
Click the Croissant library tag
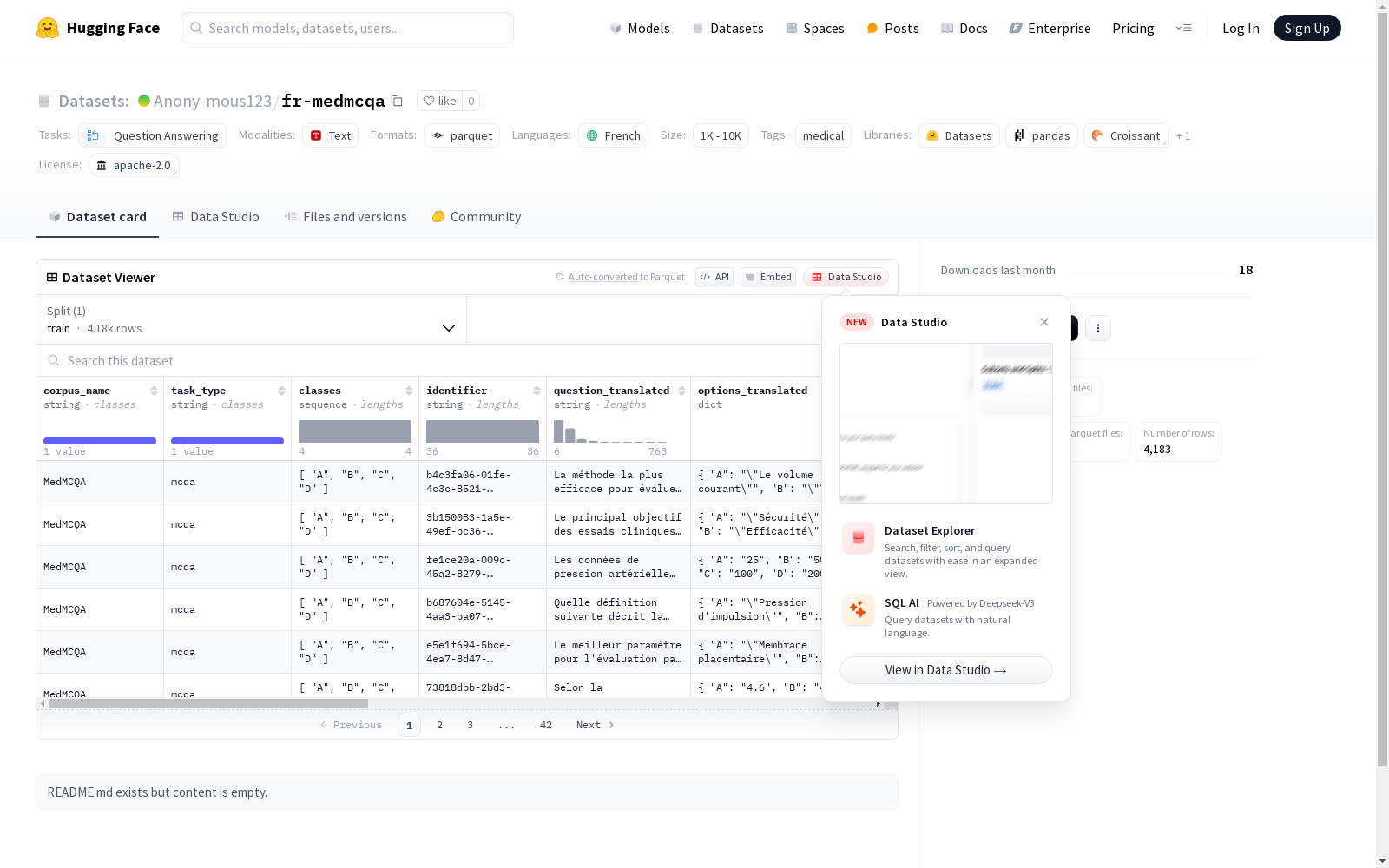tap(1126, 135)
